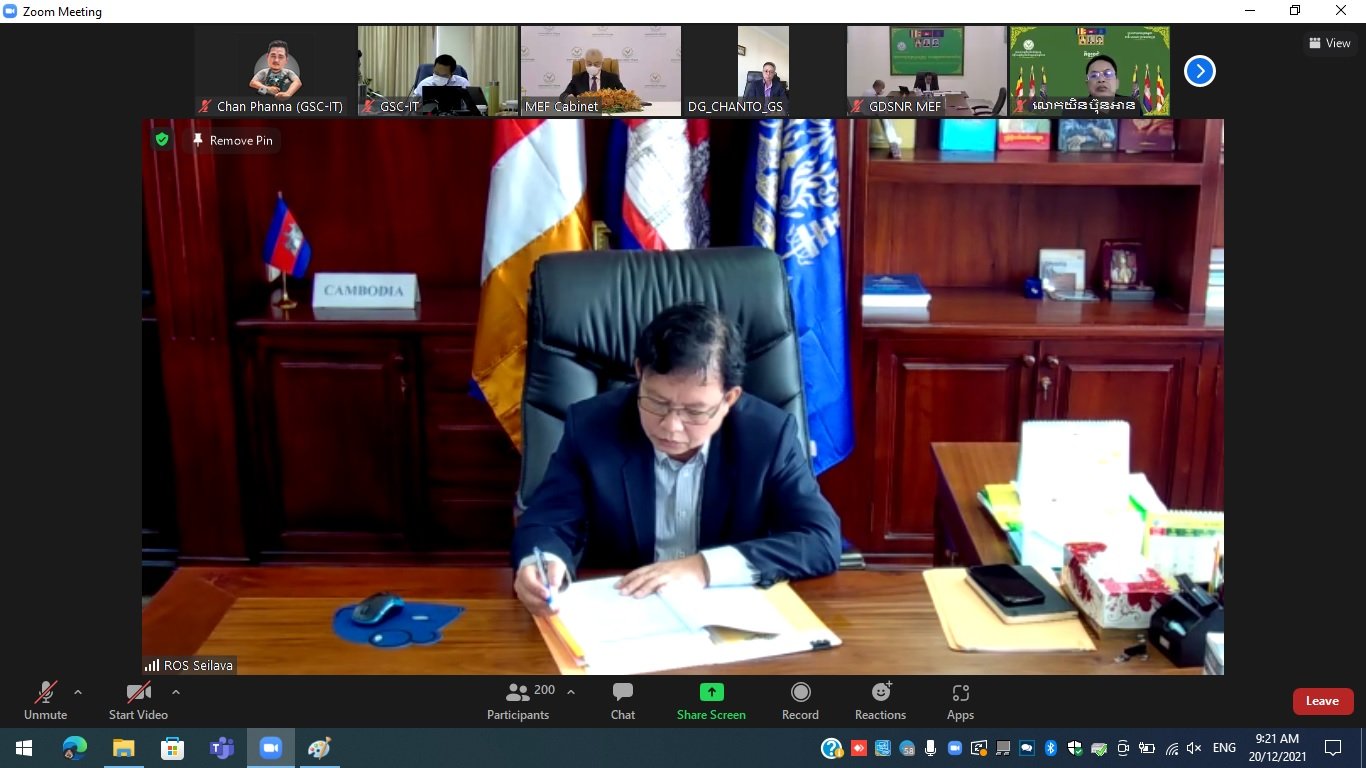Screen dimensions: 1366x768
Task: Expand the arrow beside Participants count
Action: tap(571, 692)
